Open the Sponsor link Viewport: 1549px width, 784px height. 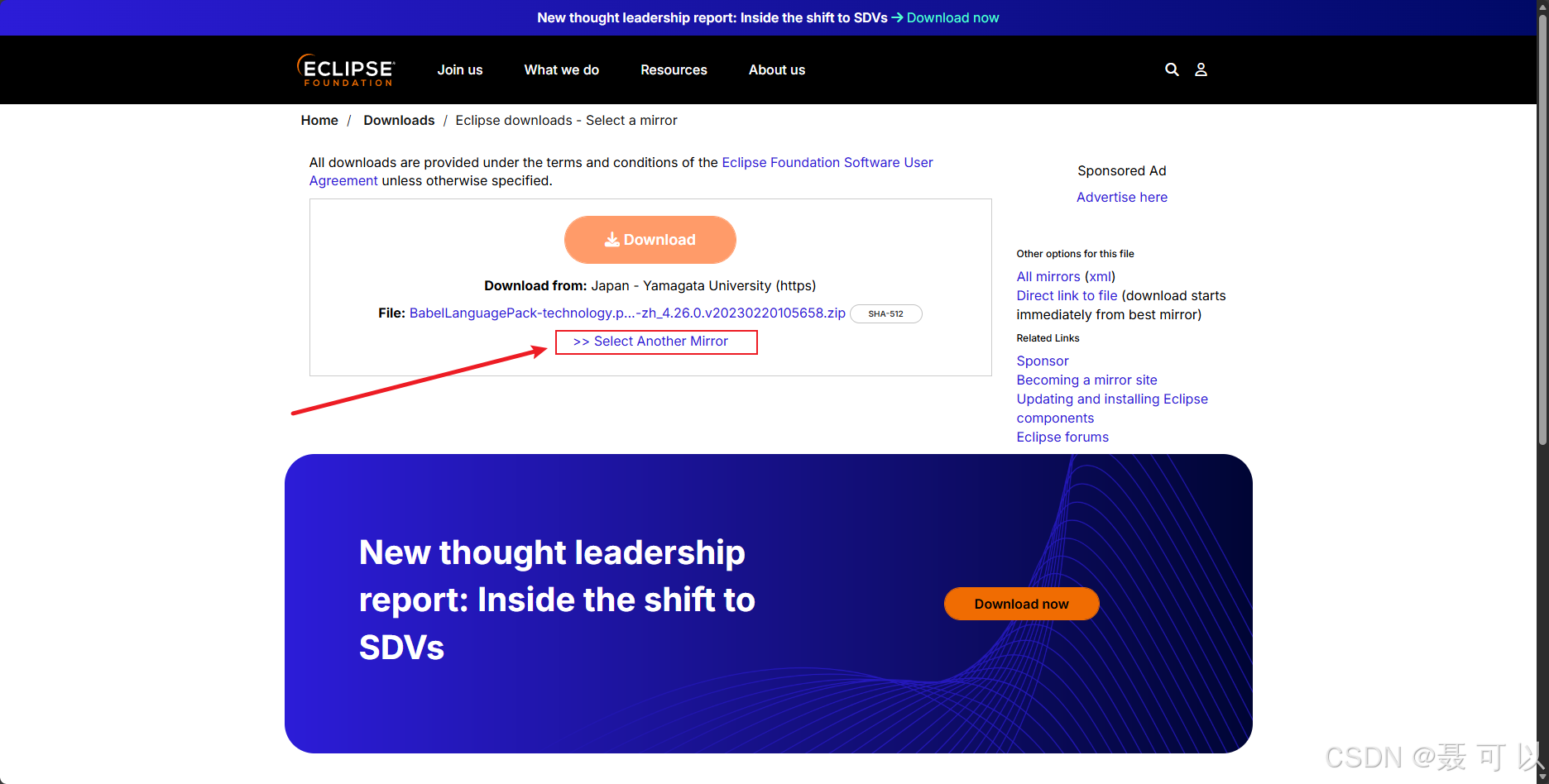1043,361
